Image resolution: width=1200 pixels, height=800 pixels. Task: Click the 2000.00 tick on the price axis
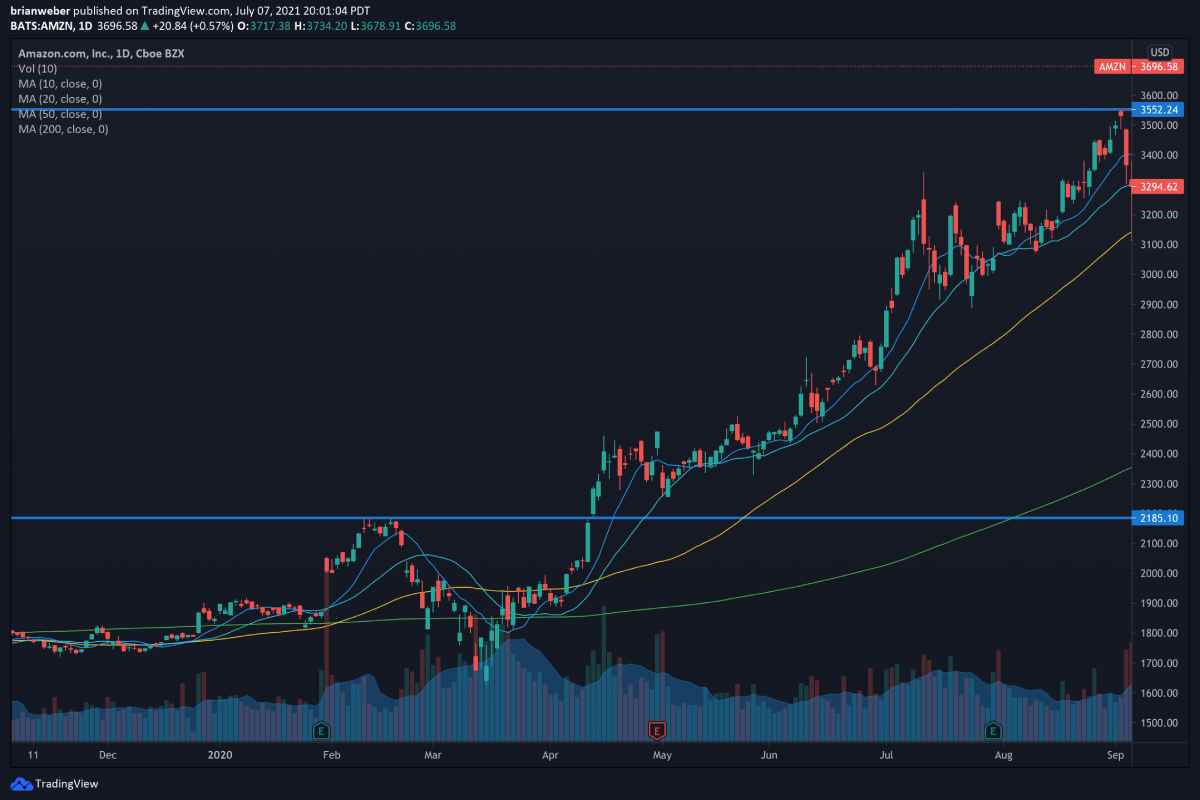(1160, 573)
